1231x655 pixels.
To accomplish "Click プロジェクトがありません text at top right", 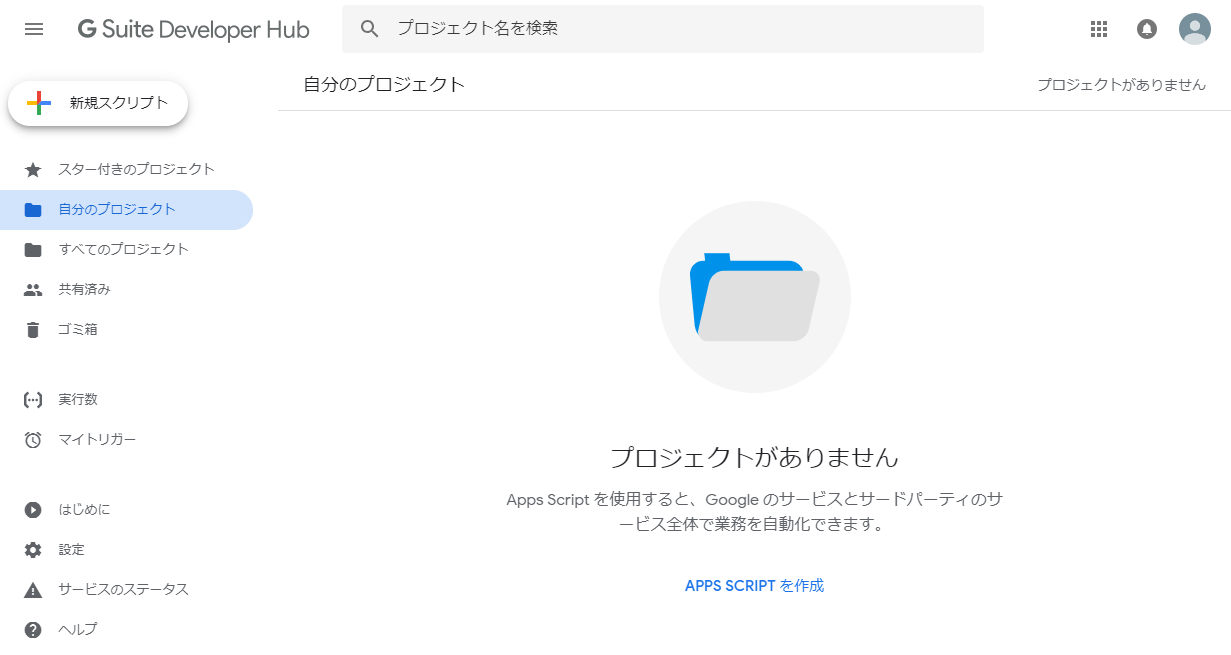I will pos(1121,85).
